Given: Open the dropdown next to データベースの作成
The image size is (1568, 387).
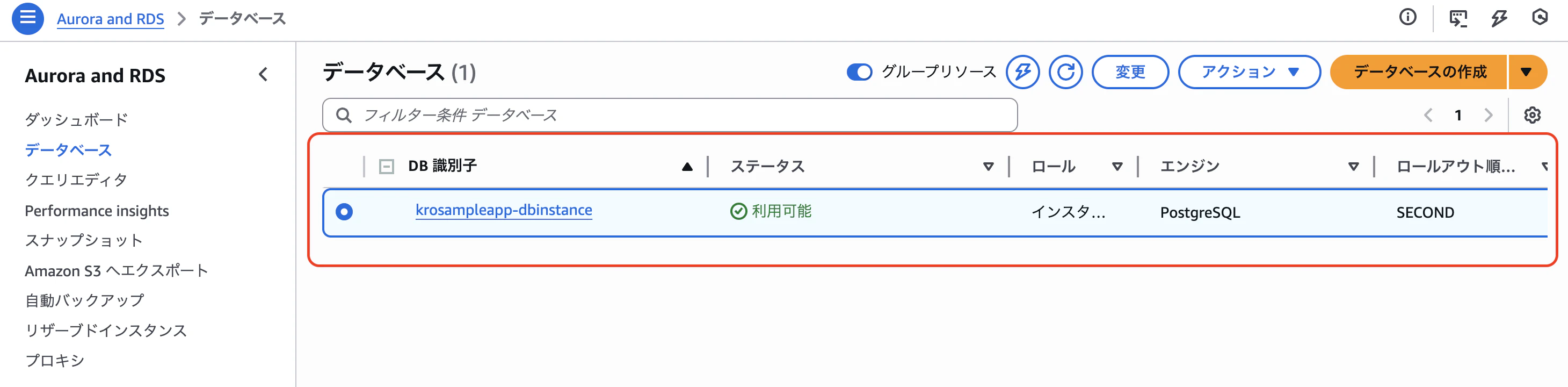Looking at the screenshot, I should 1526,71.
